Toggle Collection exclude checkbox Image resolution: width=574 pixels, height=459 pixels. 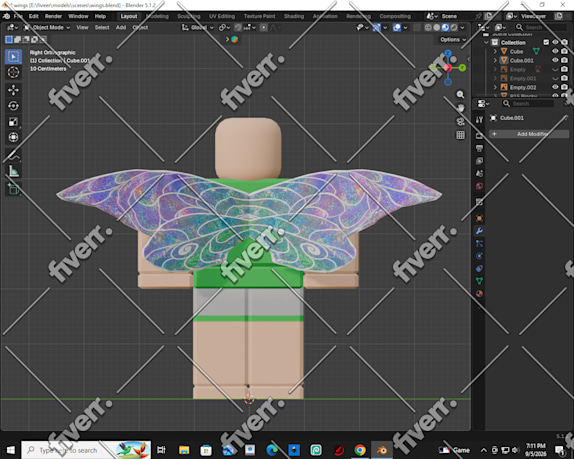546,42
